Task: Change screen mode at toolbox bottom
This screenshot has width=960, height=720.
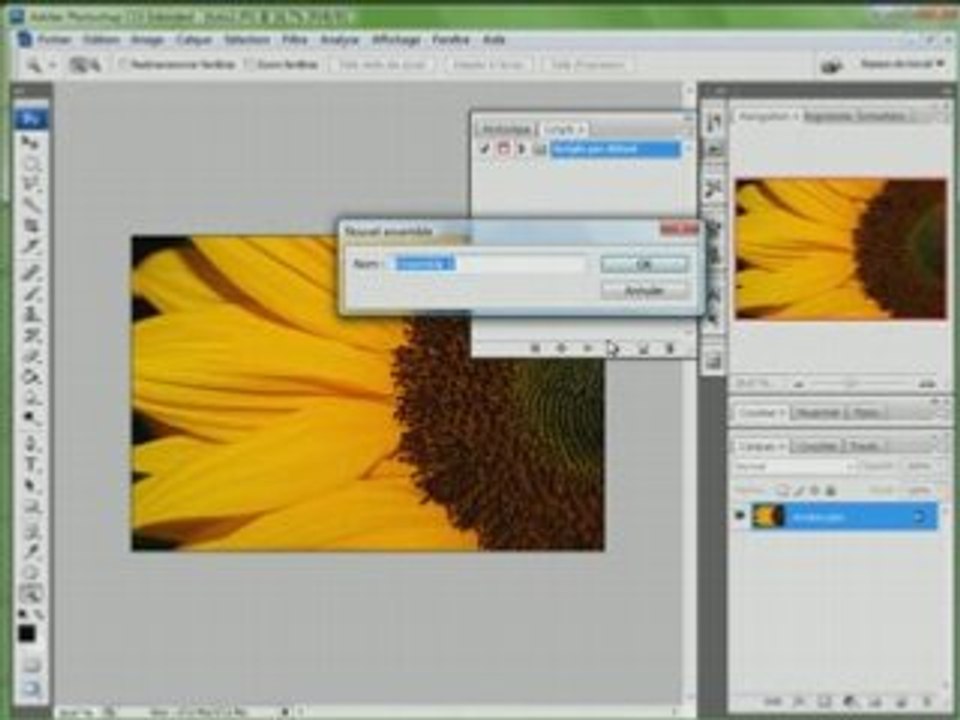Action: (x=29, y=688)
